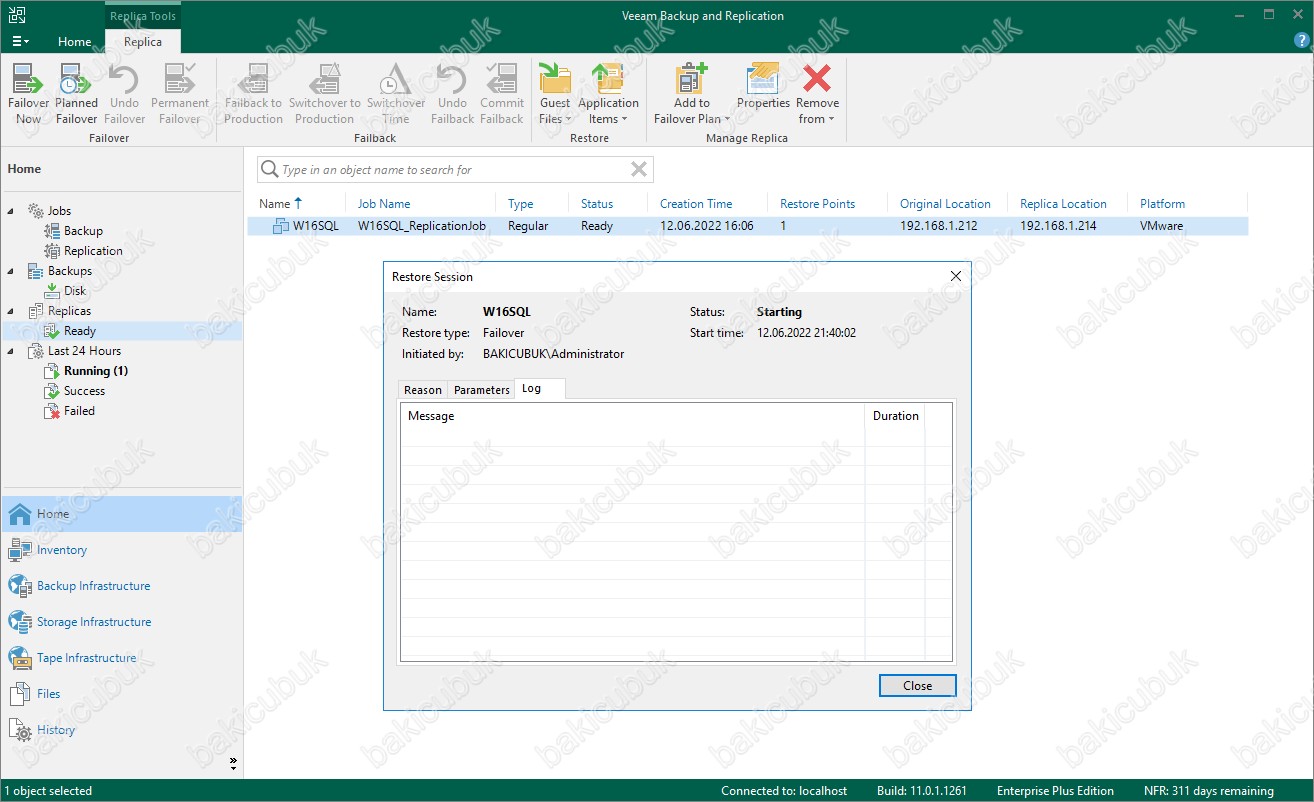Sort by Job Name column header
This screenshot has width=1314, height=802.
click(384, 204)
